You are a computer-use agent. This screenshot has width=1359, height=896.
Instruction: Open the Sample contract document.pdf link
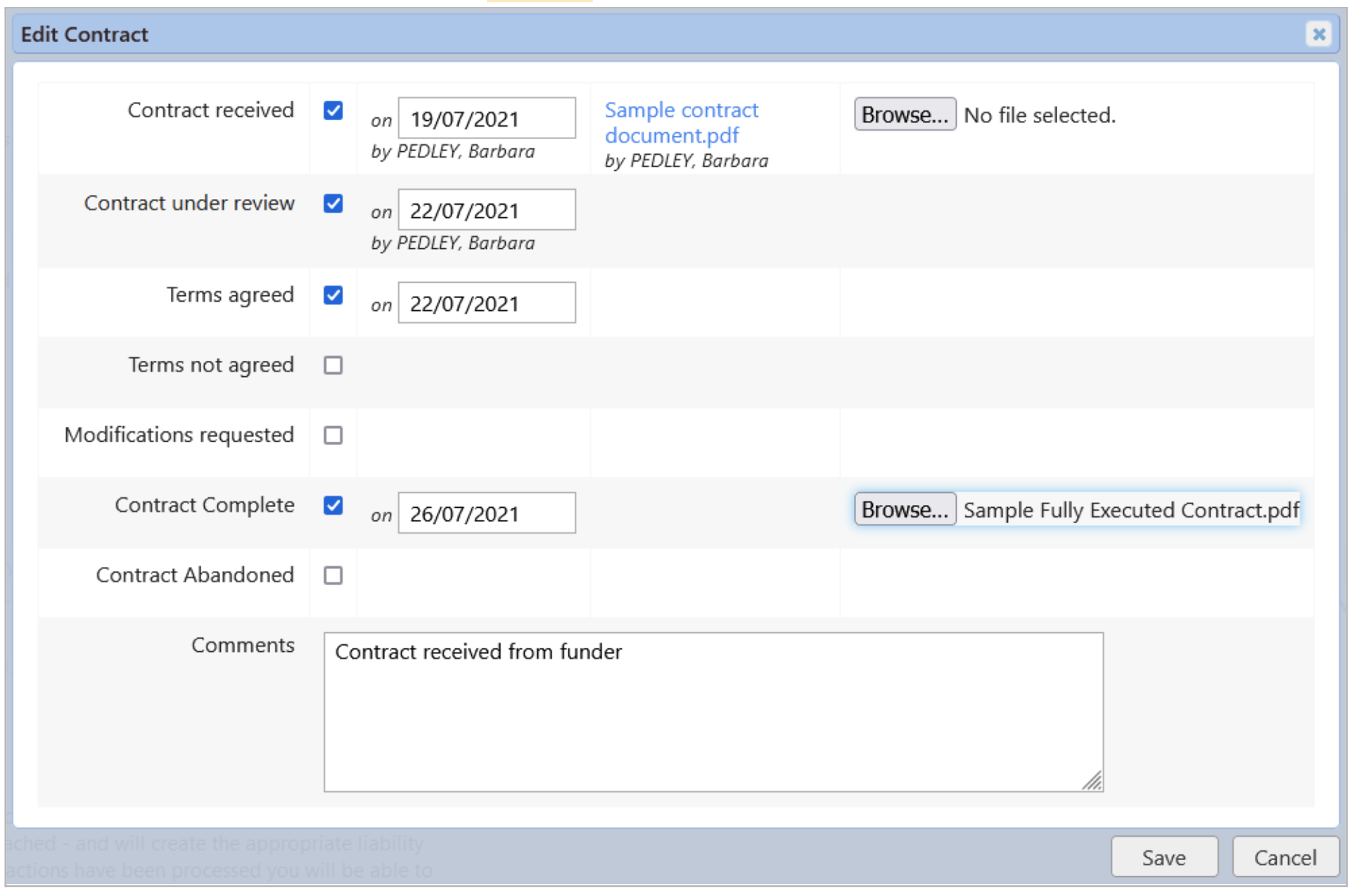680,122
